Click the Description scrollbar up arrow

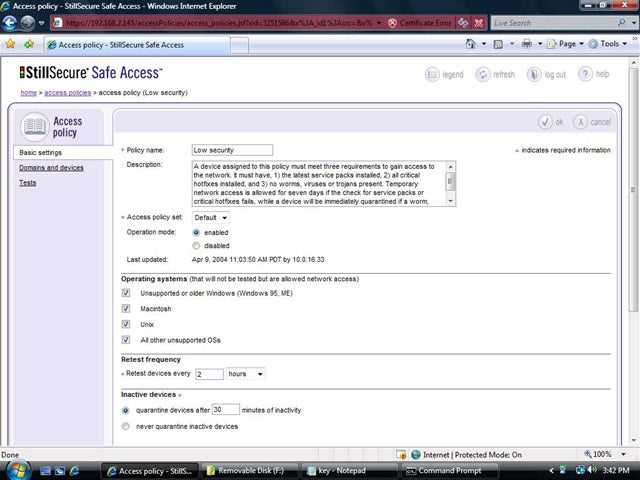(451, 167)
